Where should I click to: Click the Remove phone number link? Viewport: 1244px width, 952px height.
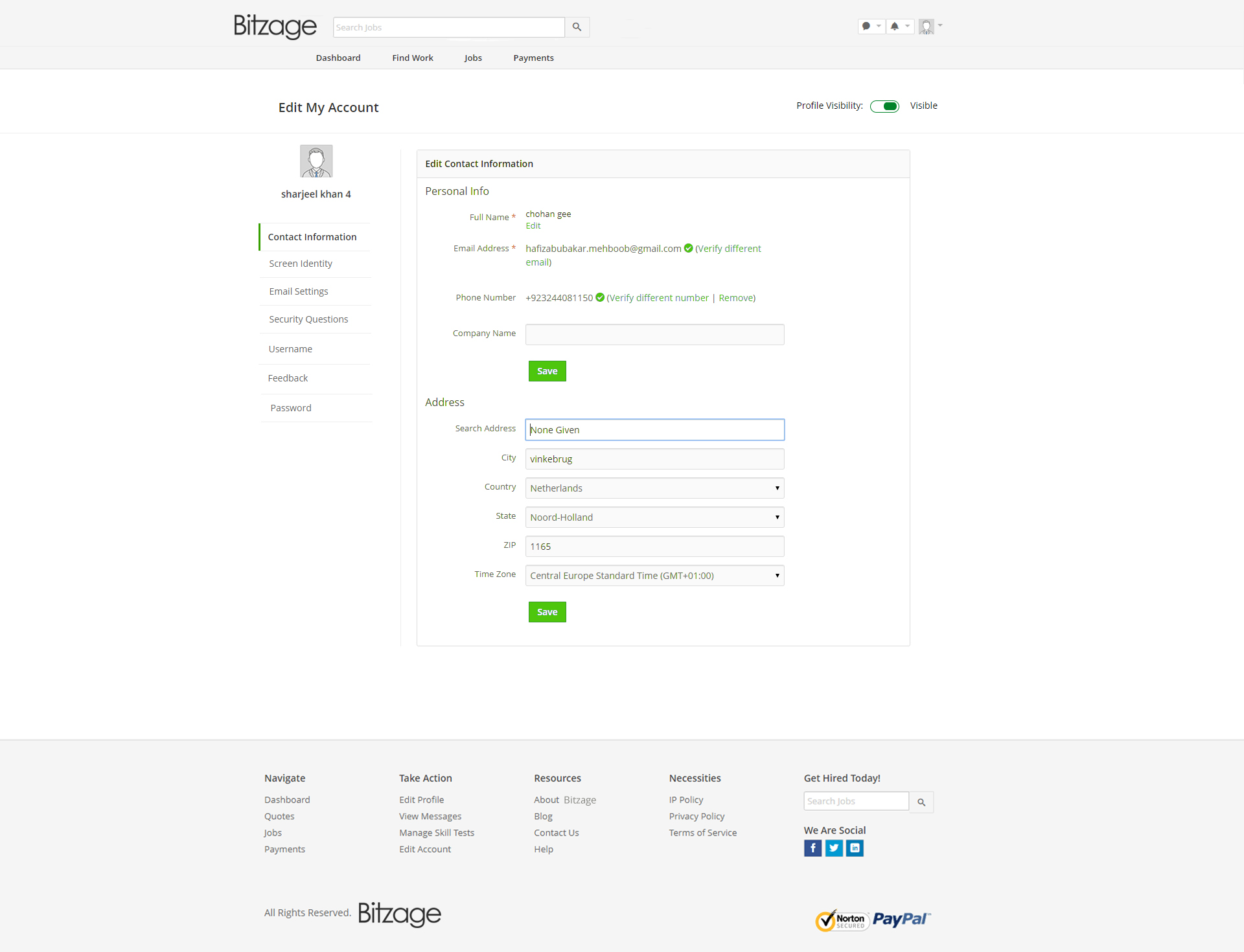point(735,298)
